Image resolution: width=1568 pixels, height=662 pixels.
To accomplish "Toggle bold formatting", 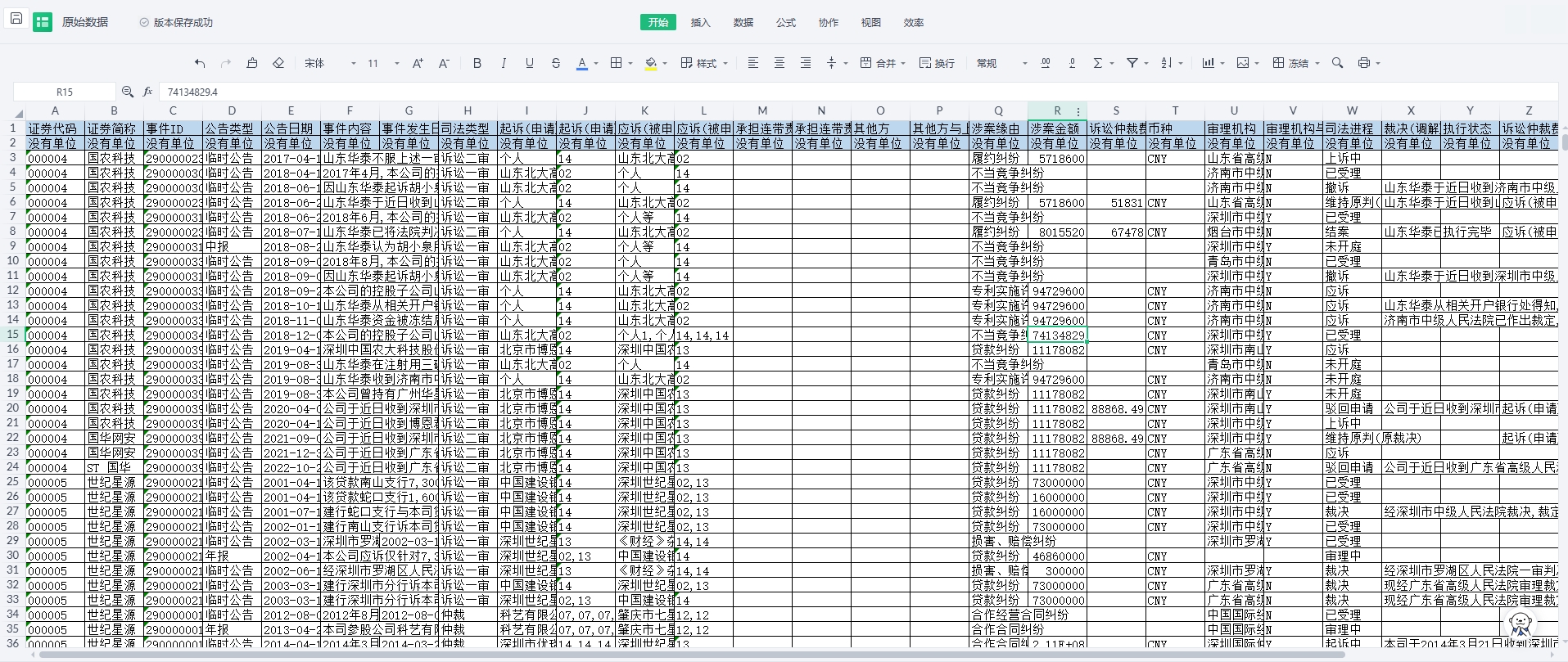I will pos(477,63).
